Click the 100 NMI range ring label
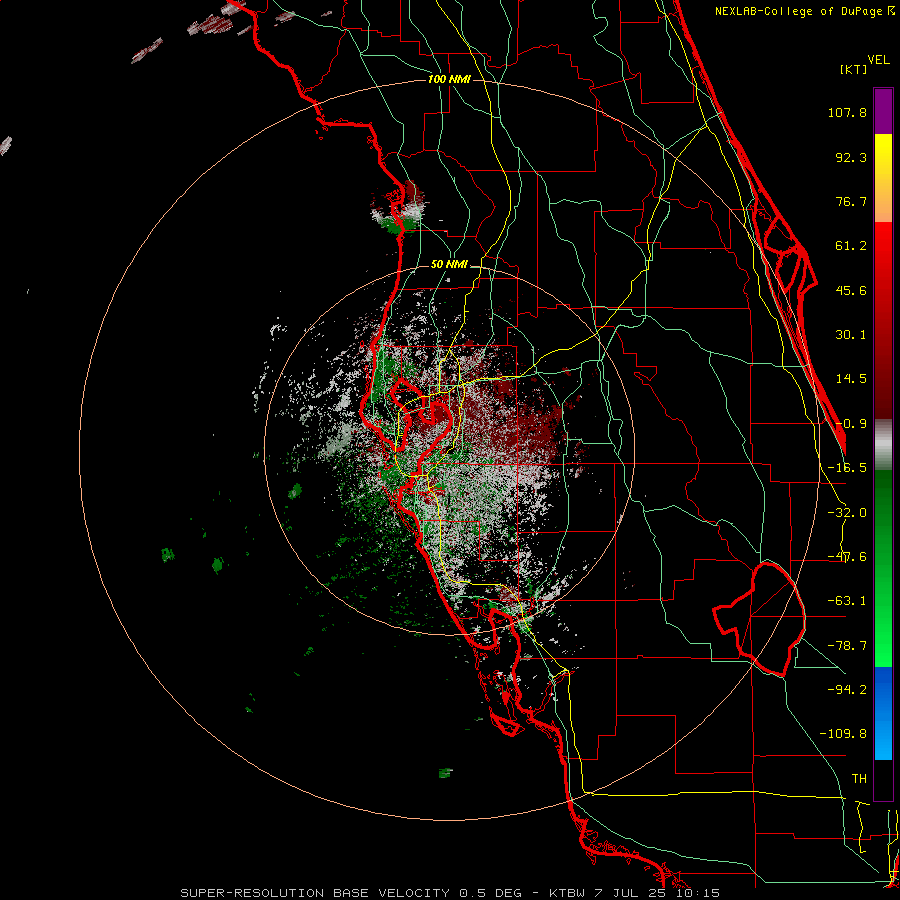Screen dimensions: 900x900 [449, 79]
